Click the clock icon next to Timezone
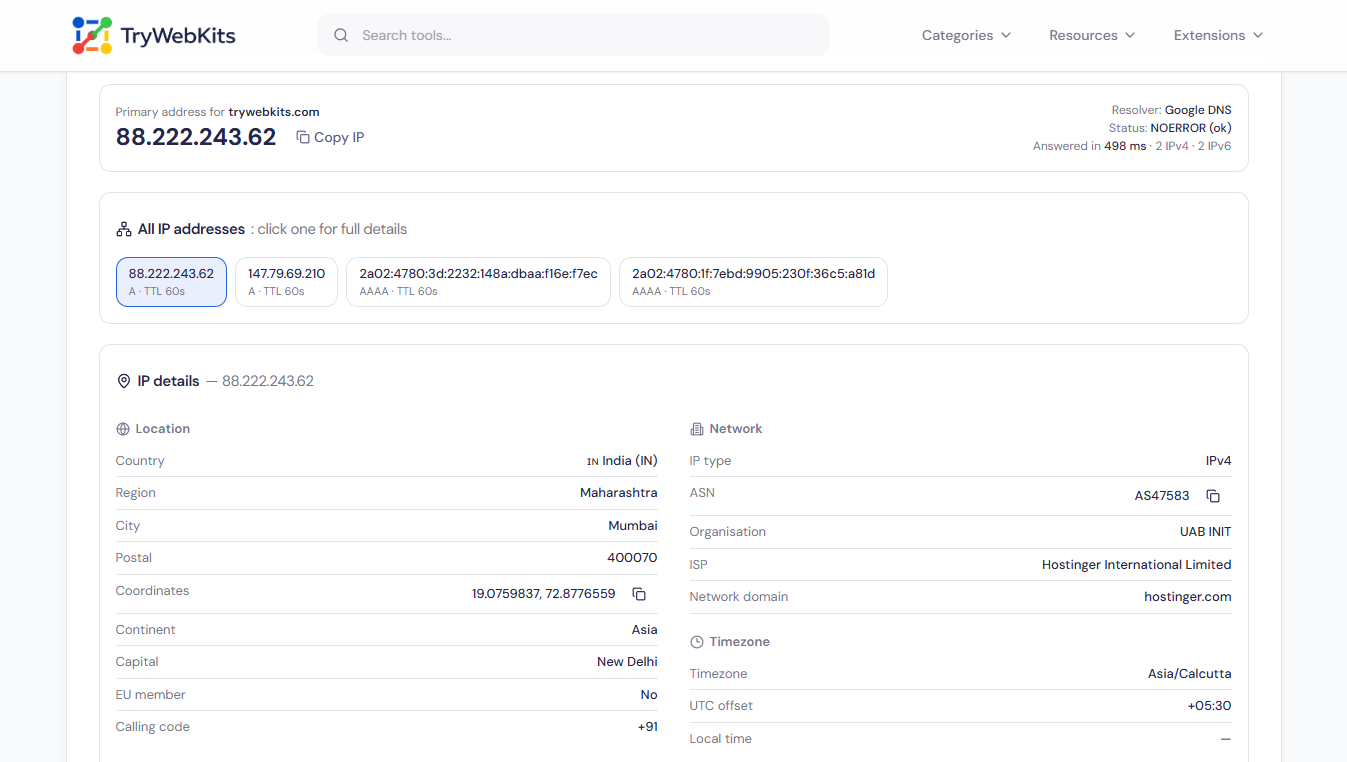 point(697,642)
